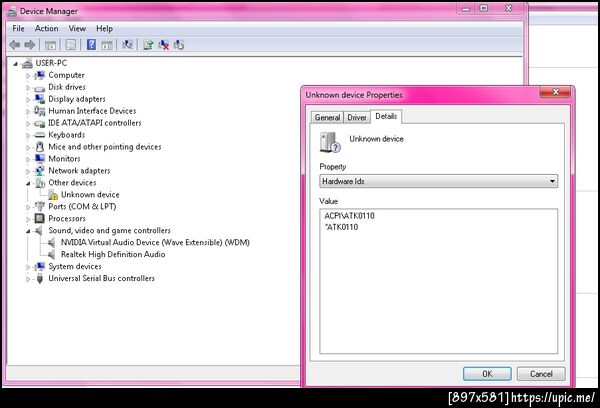Switch to the Driver tab
600x408 pixels.
[357, 118]
